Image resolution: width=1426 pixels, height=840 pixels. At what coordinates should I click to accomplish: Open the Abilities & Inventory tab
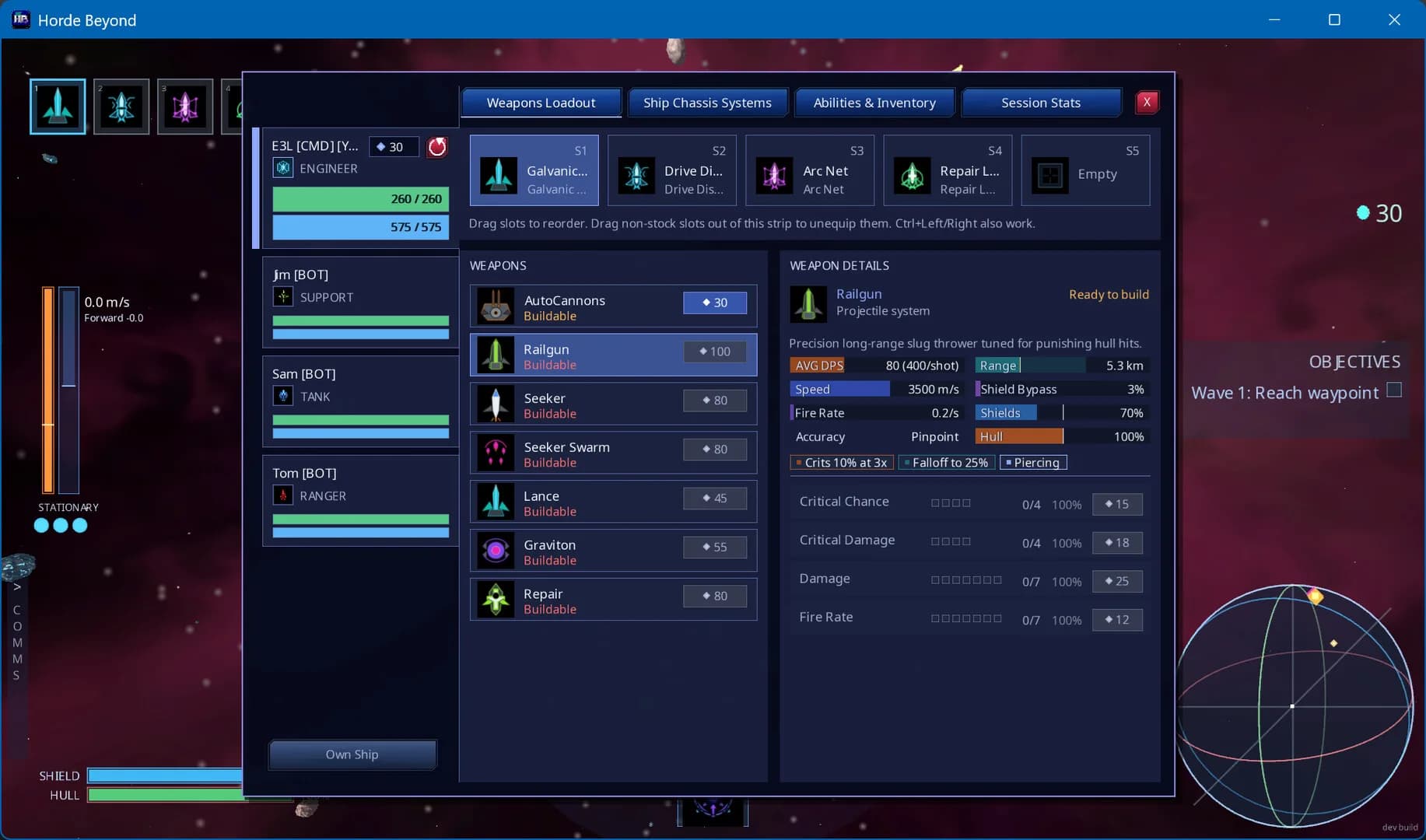point(874,103)
